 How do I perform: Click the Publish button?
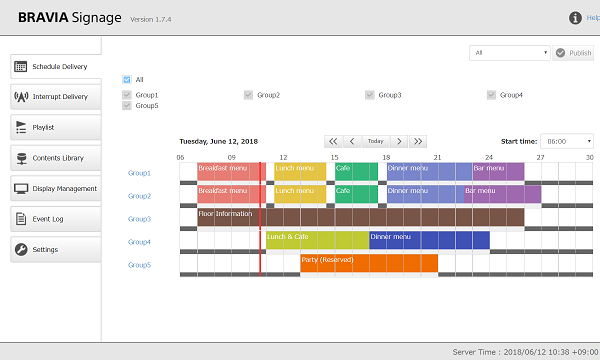point(573,53)
